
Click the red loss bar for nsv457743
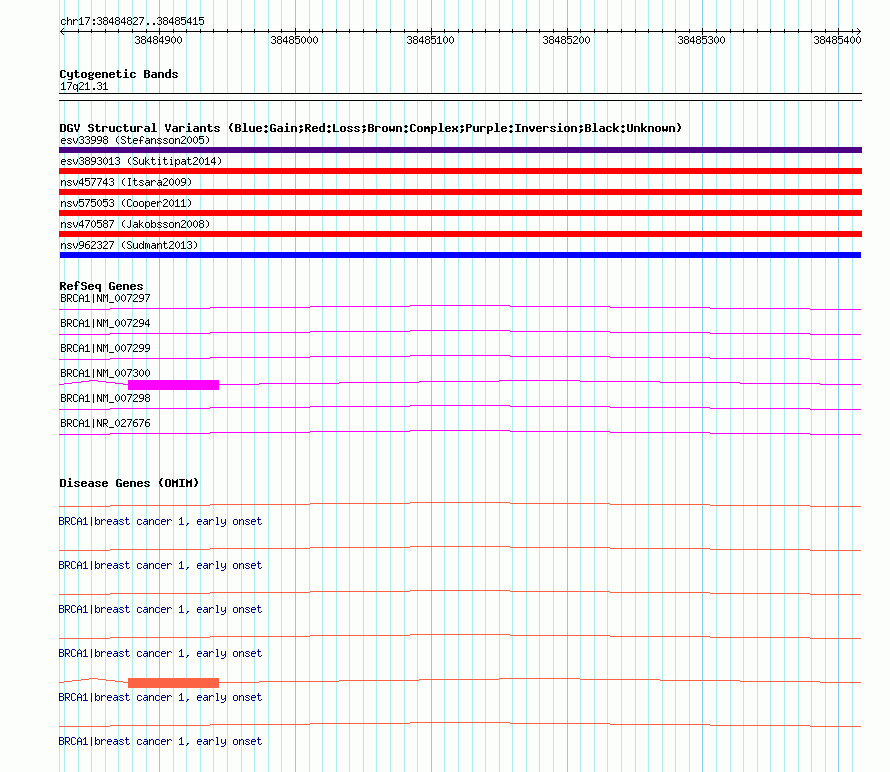(460, 192)
